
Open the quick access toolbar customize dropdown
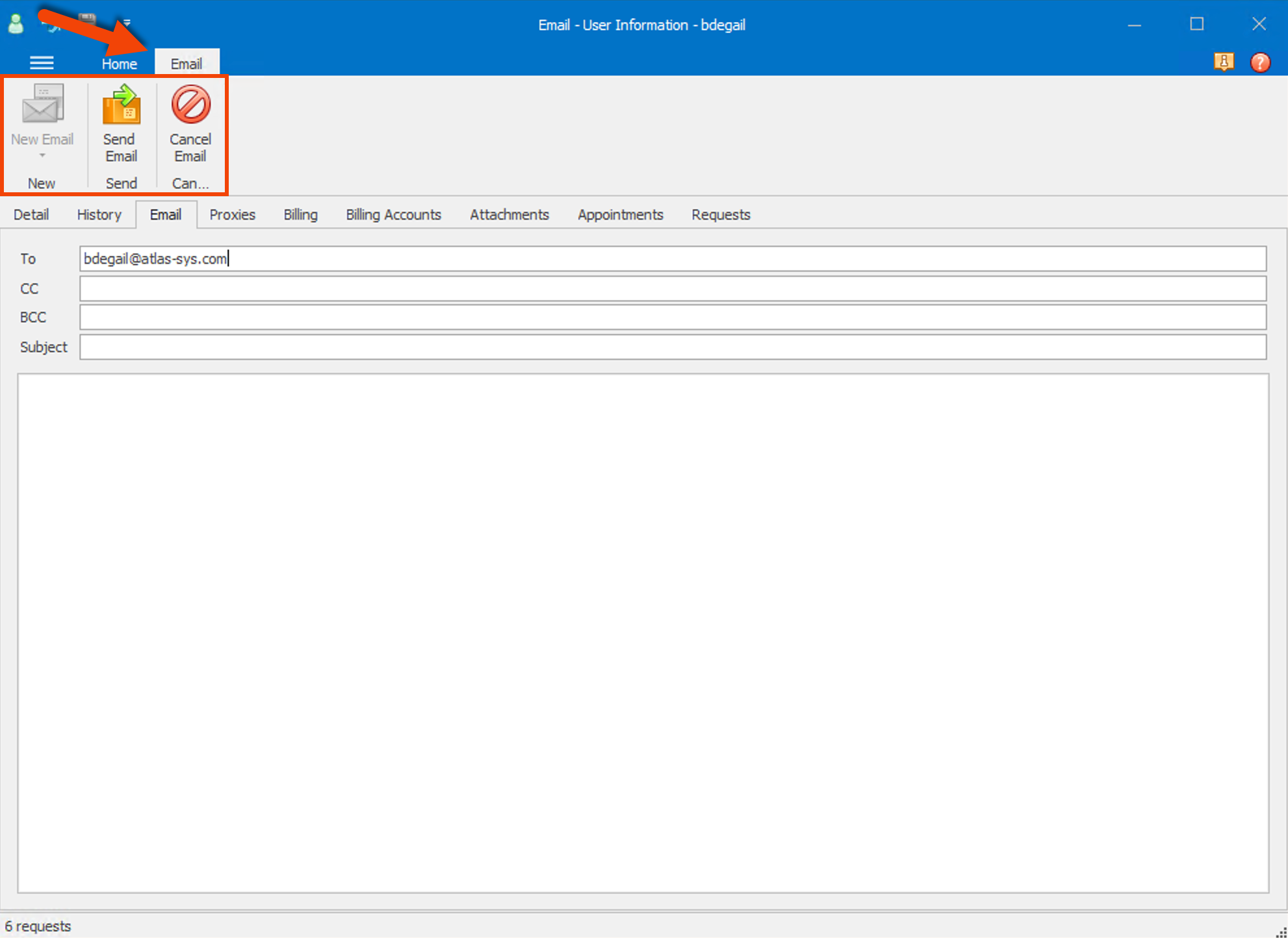[x=127, y=23]
